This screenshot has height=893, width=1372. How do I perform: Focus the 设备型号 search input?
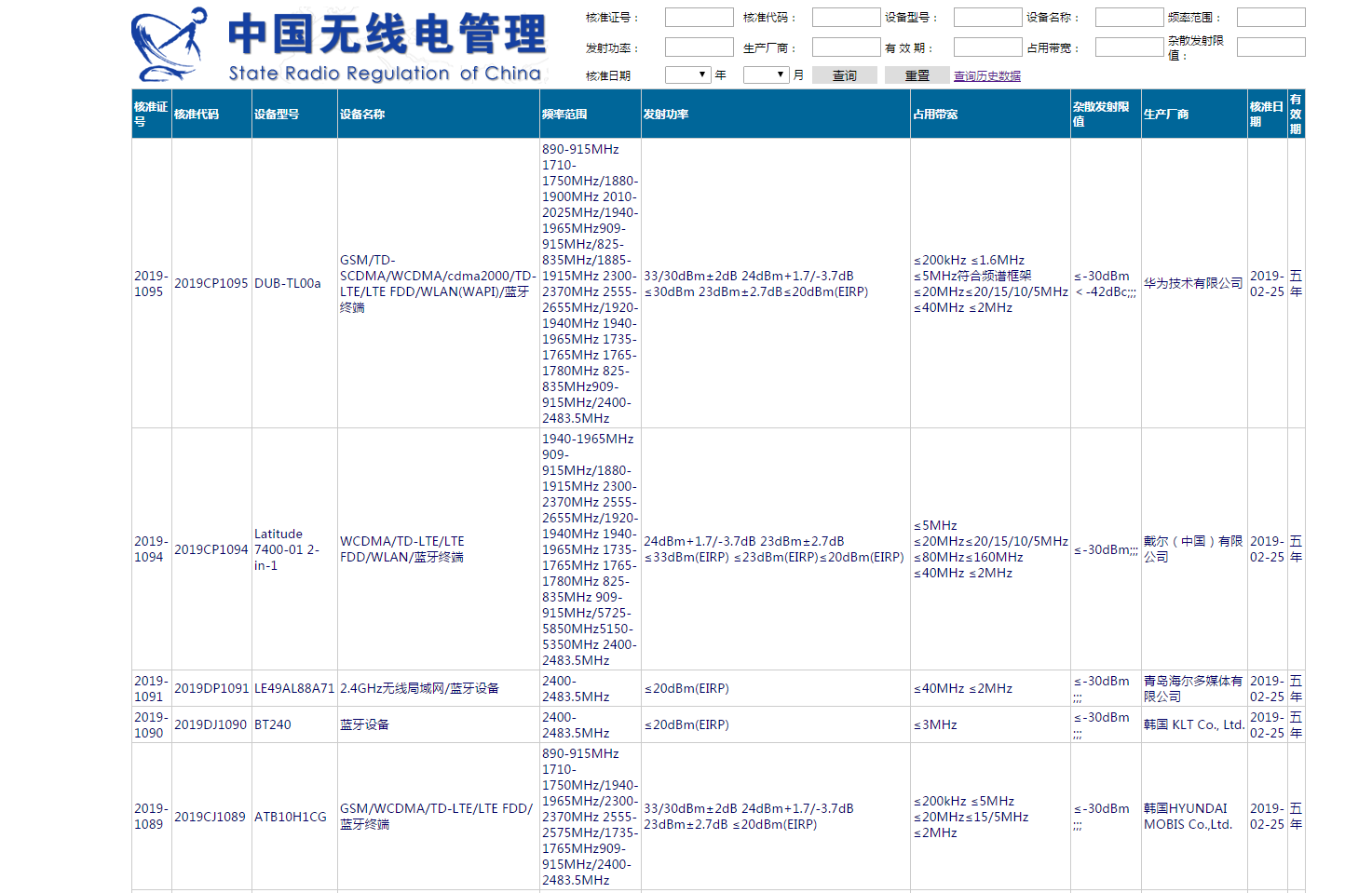point(987,18)
